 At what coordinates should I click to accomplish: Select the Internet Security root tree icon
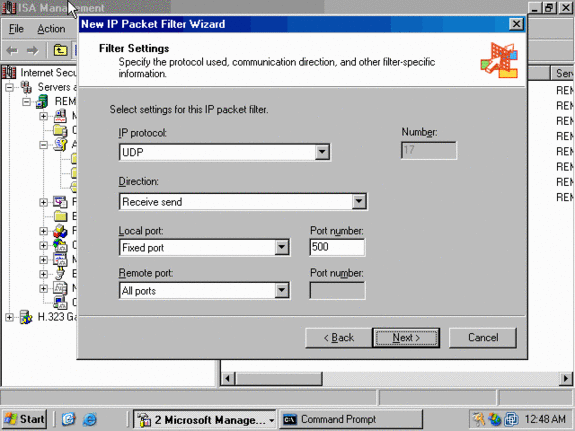9,72
